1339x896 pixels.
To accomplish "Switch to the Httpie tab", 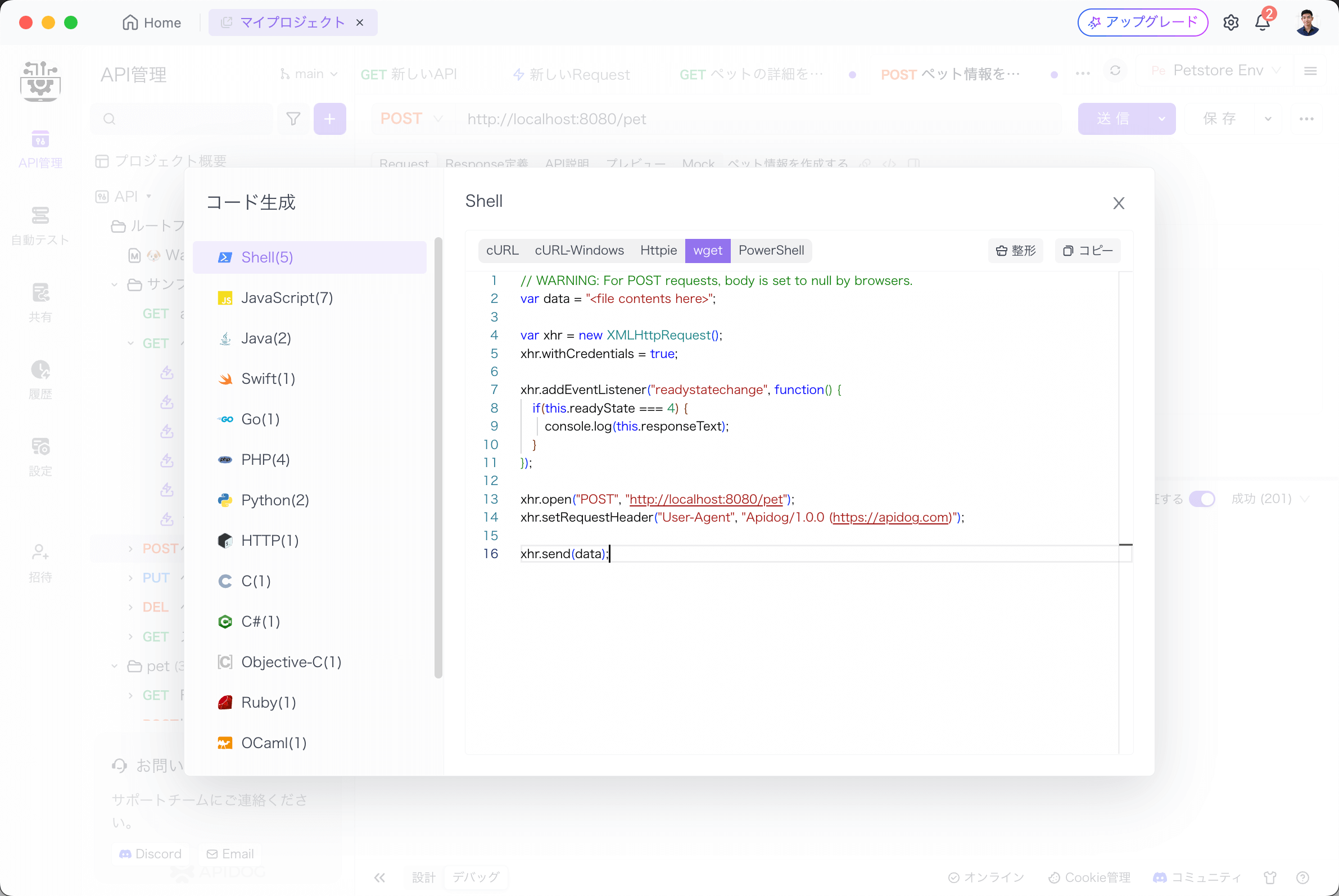I will click(x=658, y=250).
